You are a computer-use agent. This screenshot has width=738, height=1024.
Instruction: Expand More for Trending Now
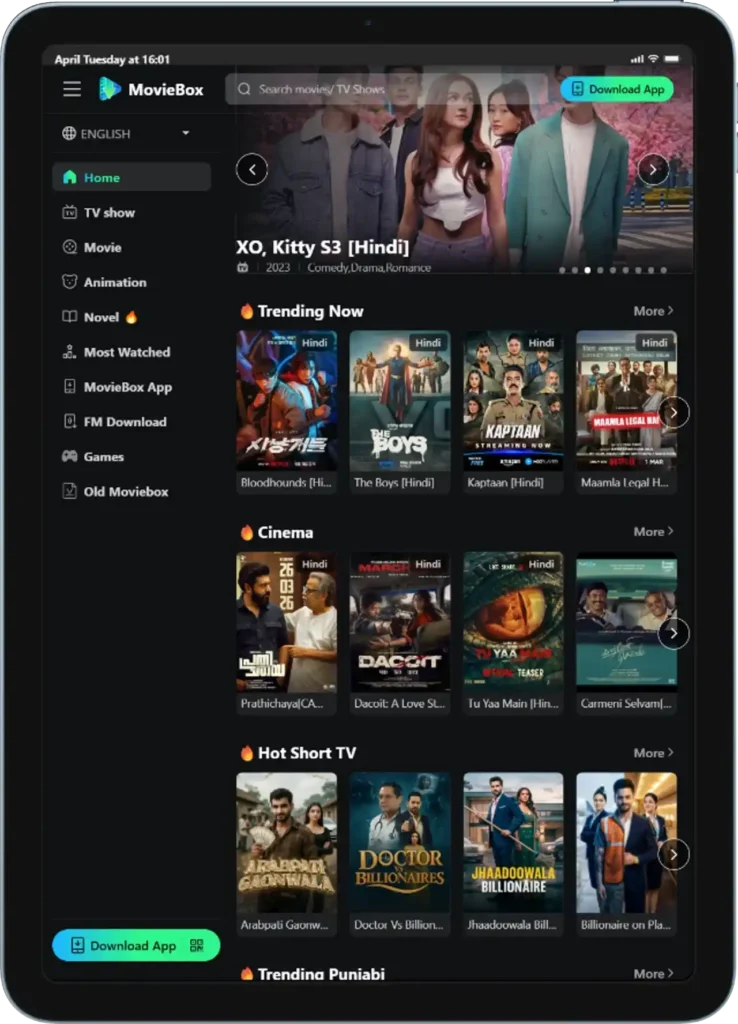tap(653, 312)
